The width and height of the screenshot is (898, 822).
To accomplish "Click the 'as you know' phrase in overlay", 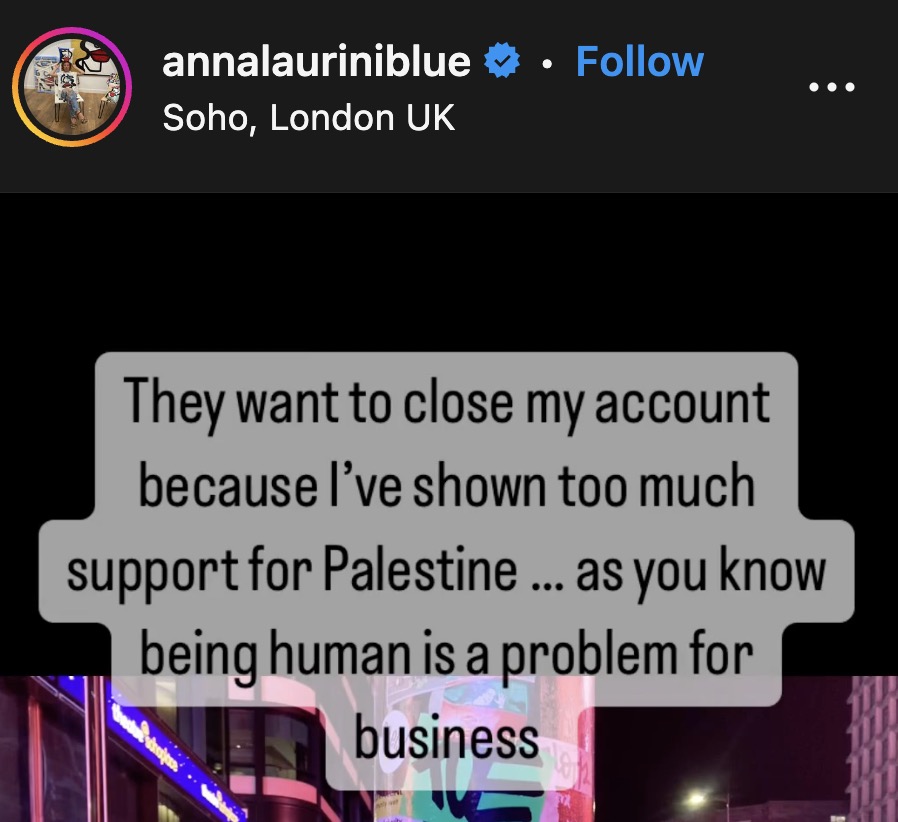I will point(701,571).
